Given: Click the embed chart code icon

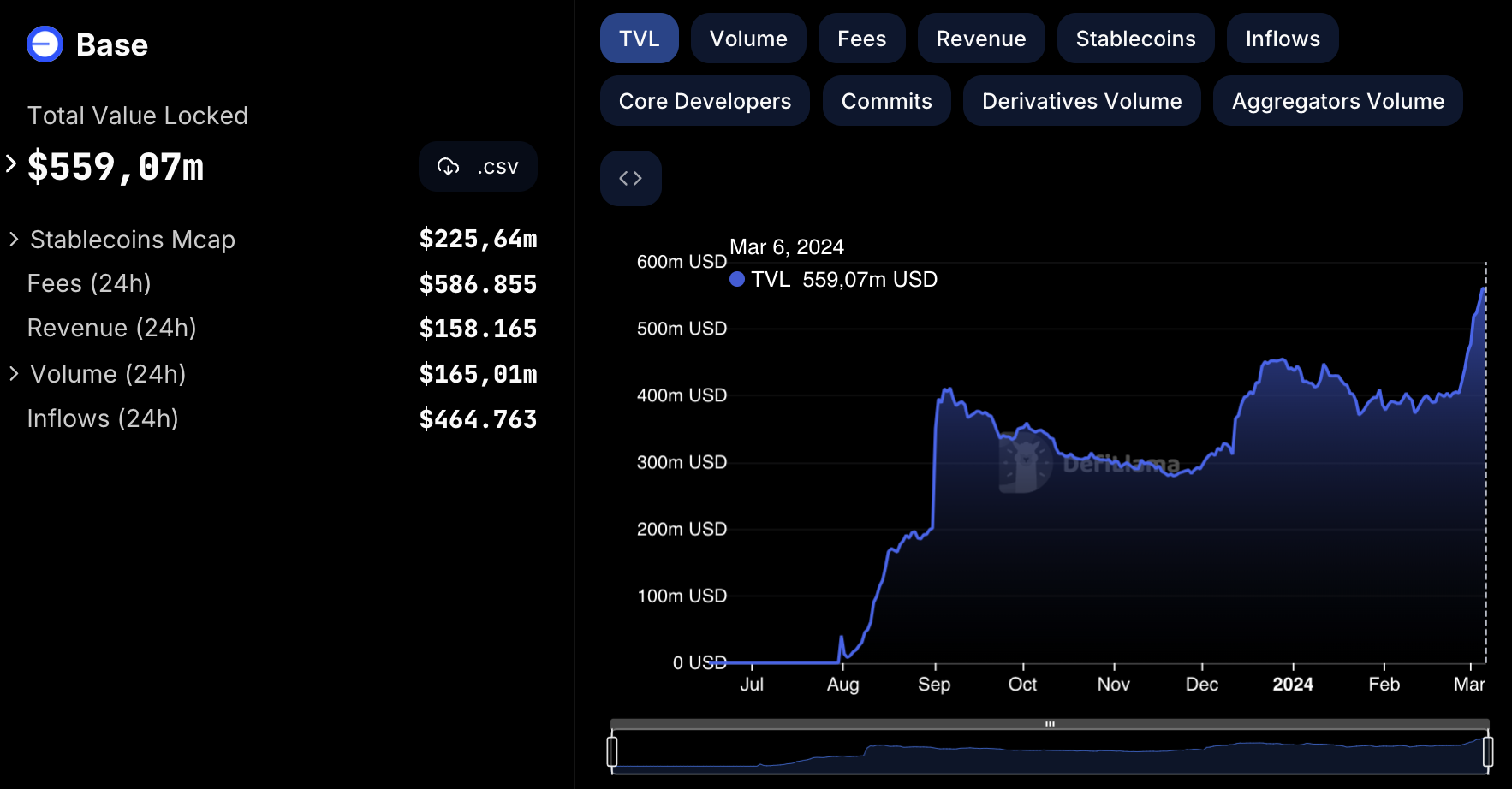Looking at the screenshot, I should pyautogui.click(x=631, y=178).
